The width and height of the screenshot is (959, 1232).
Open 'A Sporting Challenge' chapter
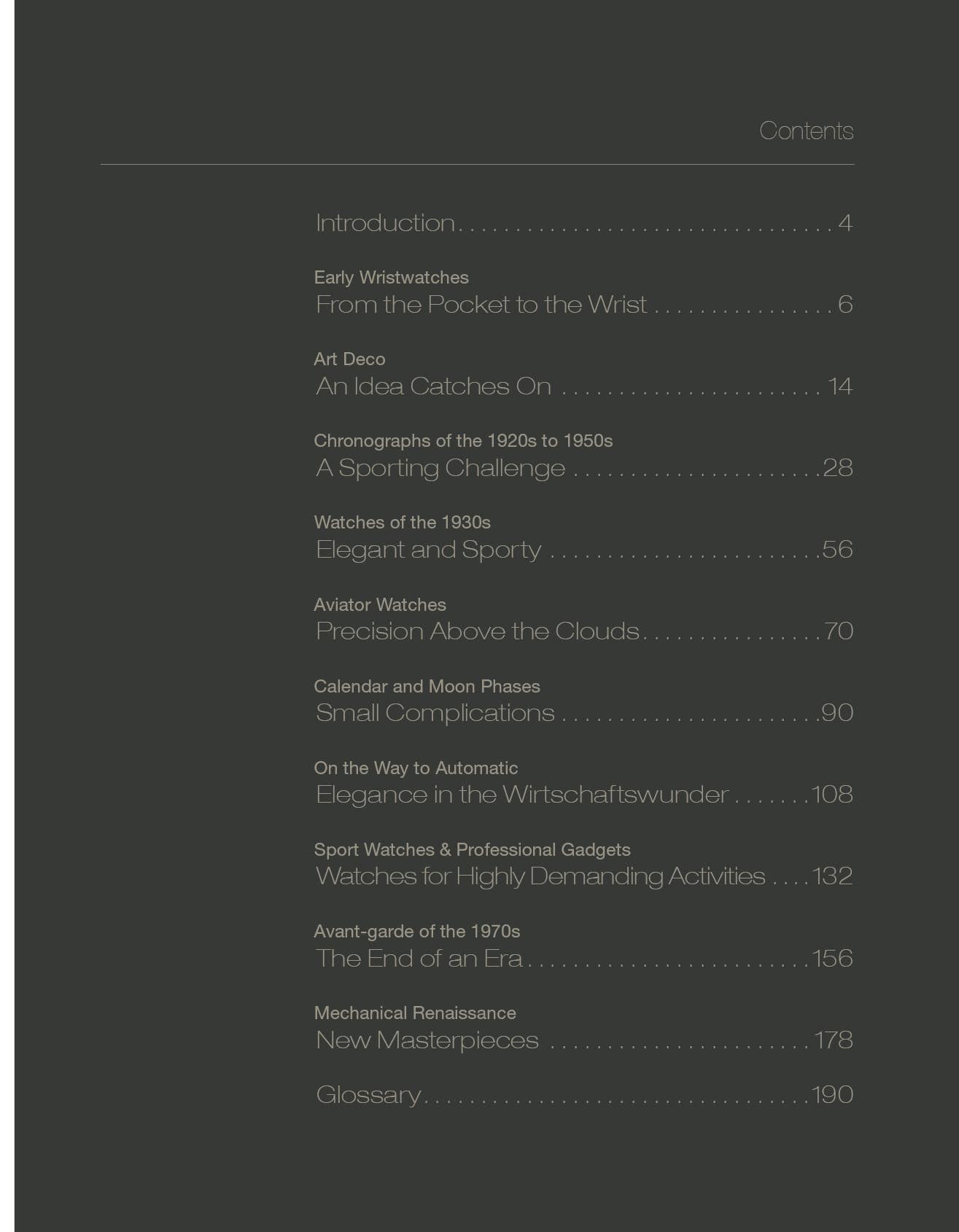440,468
